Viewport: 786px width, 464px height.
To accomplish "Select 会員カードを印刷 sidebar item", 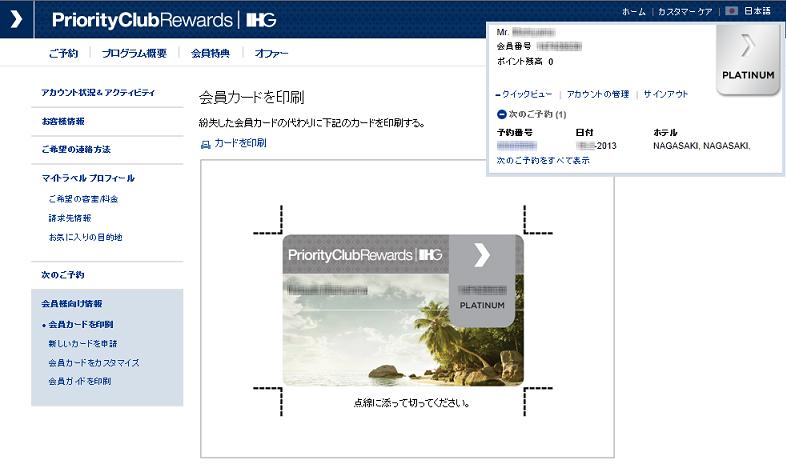I will 81,325.
